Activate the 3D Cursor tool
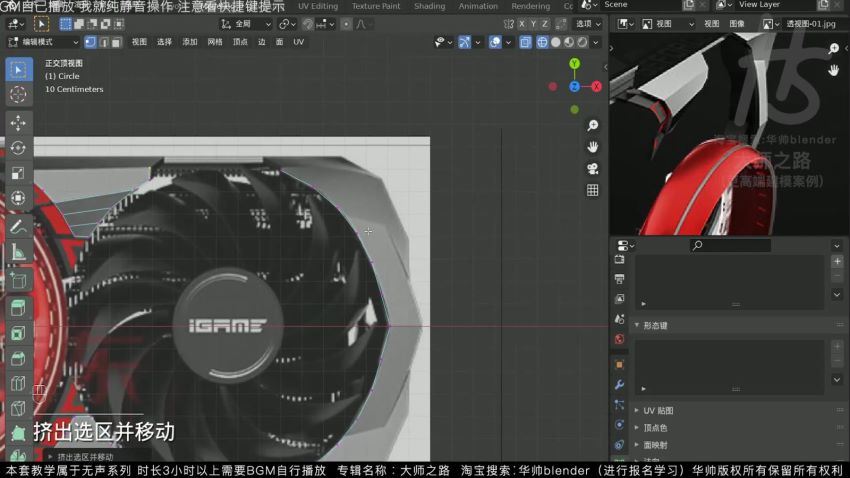 18,94
